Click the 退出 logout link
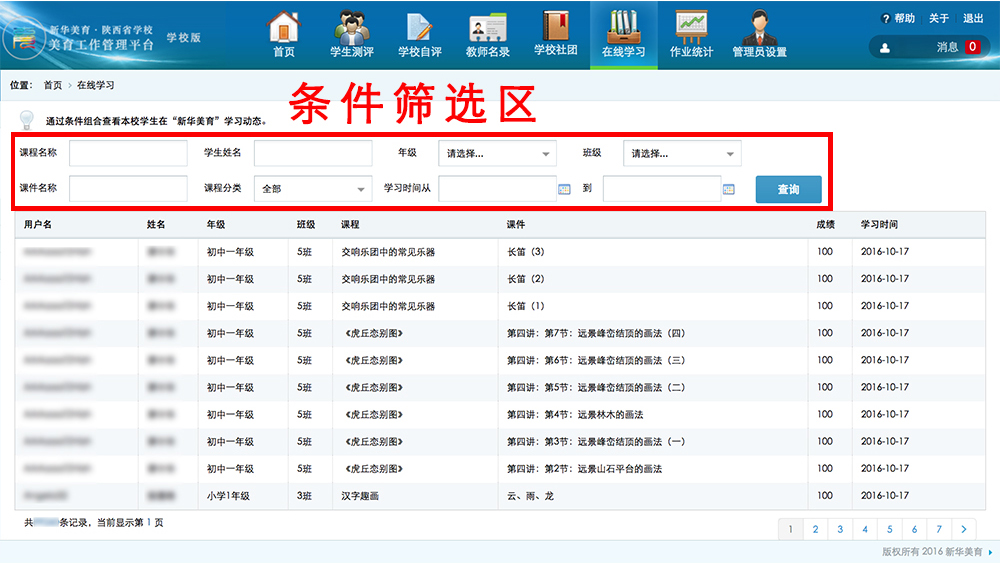This screenshot has height=563, width=1000. pos(972,19)
